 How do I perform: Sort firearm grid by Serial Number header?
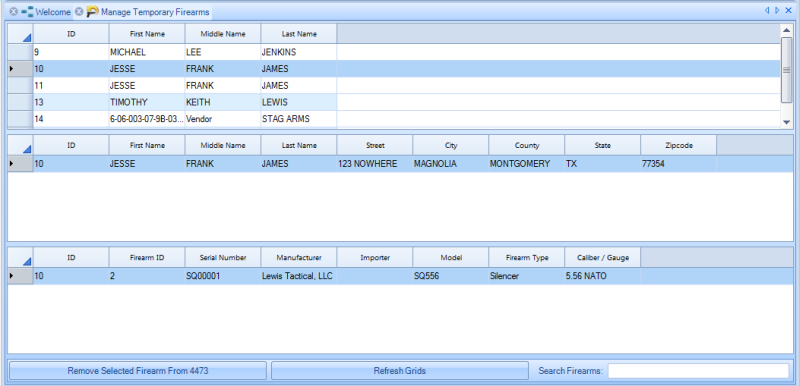pos(223,258)
